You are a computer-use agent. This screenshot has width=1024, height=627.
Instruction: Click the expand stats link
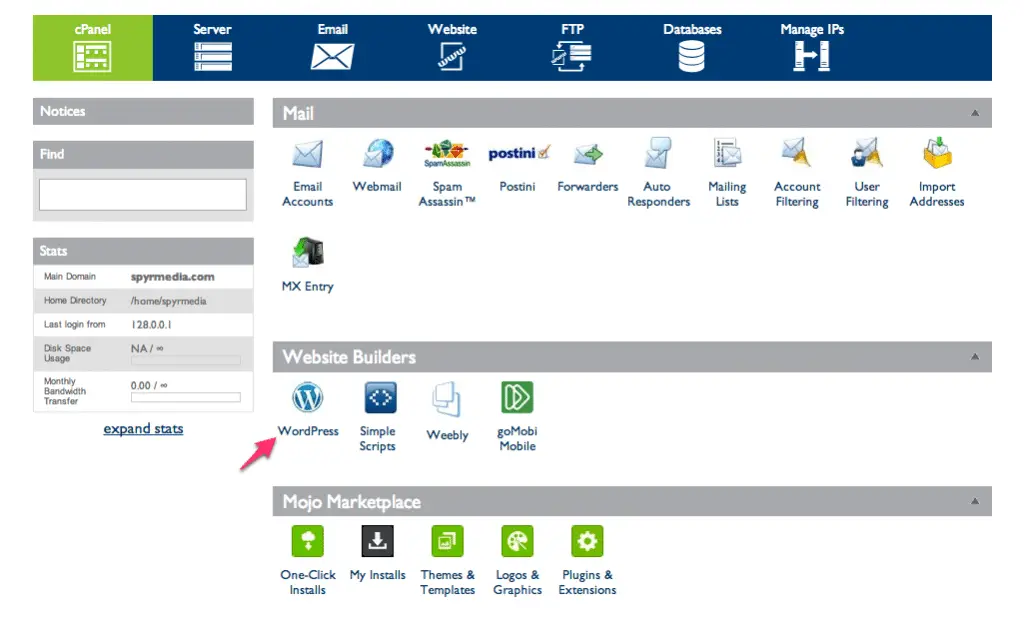tap(143, 428)
